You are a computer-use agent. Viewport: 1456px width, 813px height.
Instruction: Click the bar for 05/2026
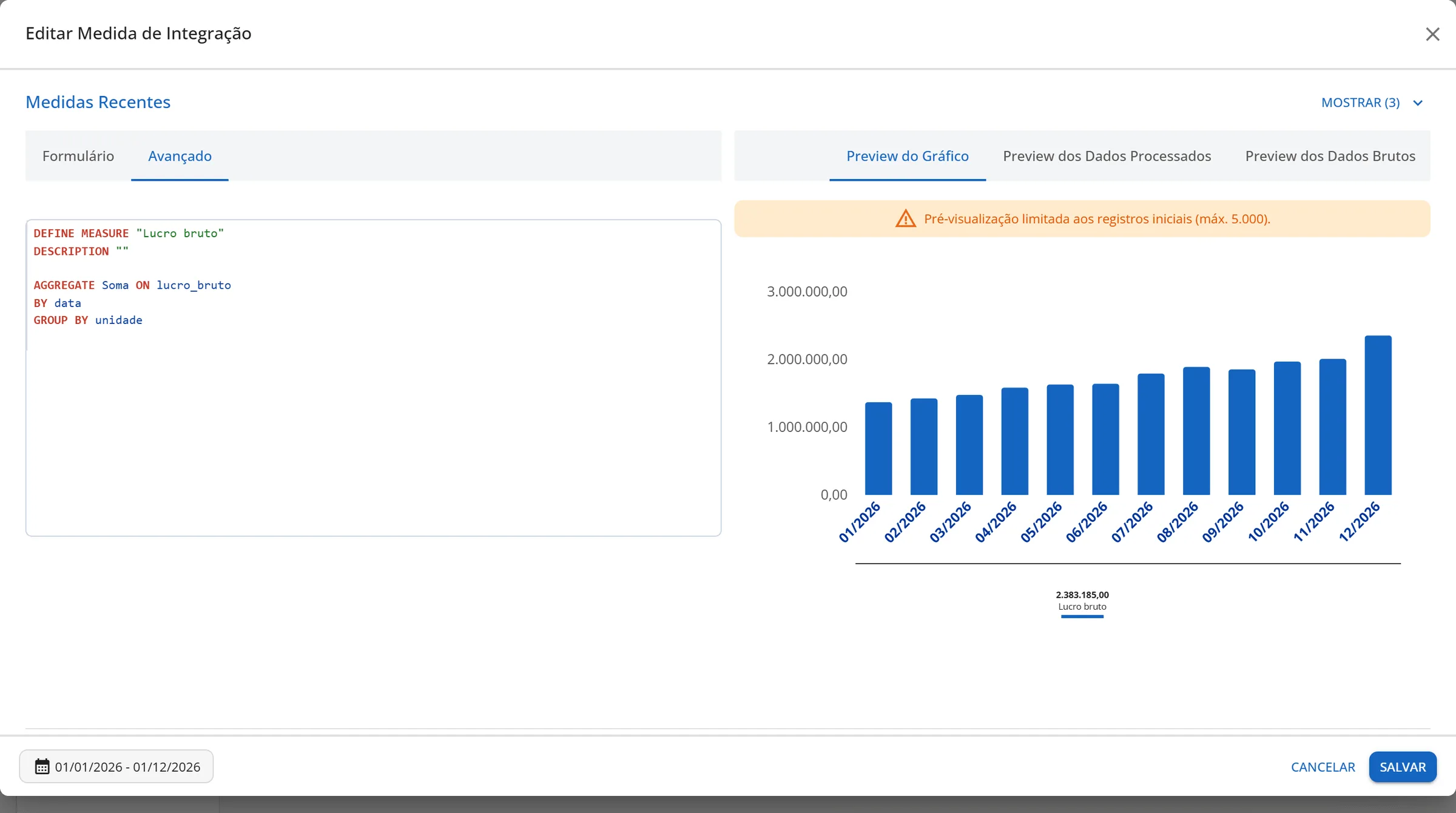[x=1060, y=440]
